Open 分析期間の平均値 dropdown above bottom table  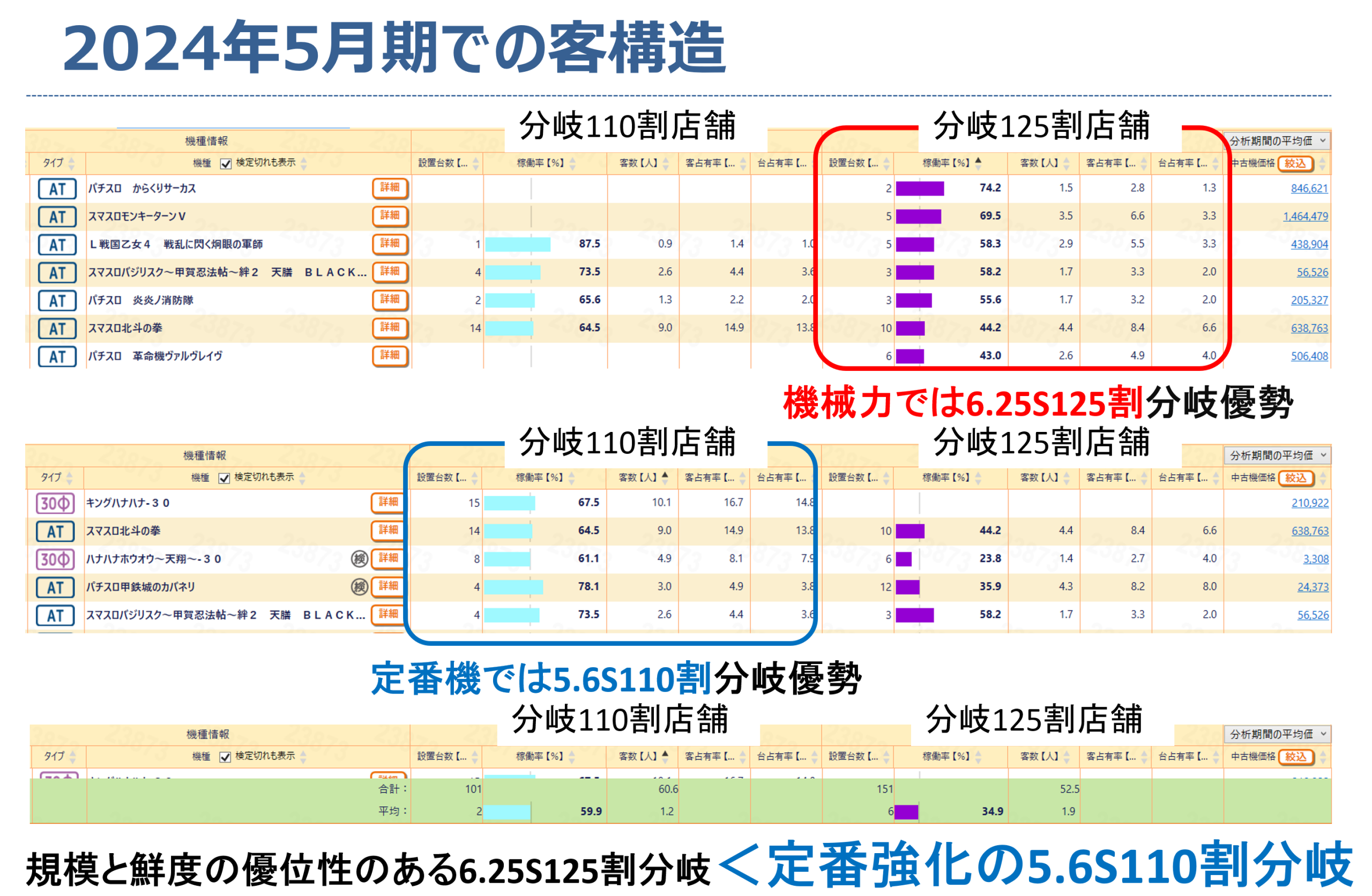(x=1278, y=734)
